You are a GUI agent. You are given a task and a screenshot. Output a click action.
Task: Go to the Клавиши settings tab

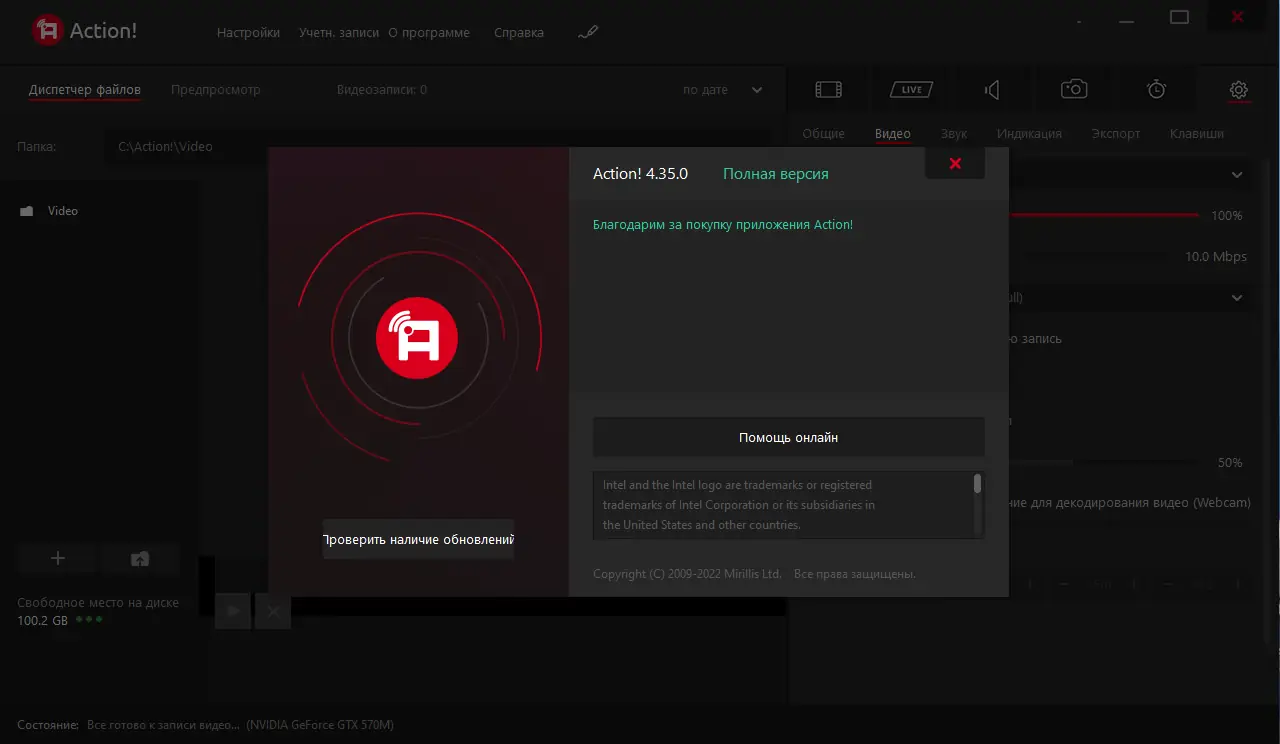click(1197, 134)
